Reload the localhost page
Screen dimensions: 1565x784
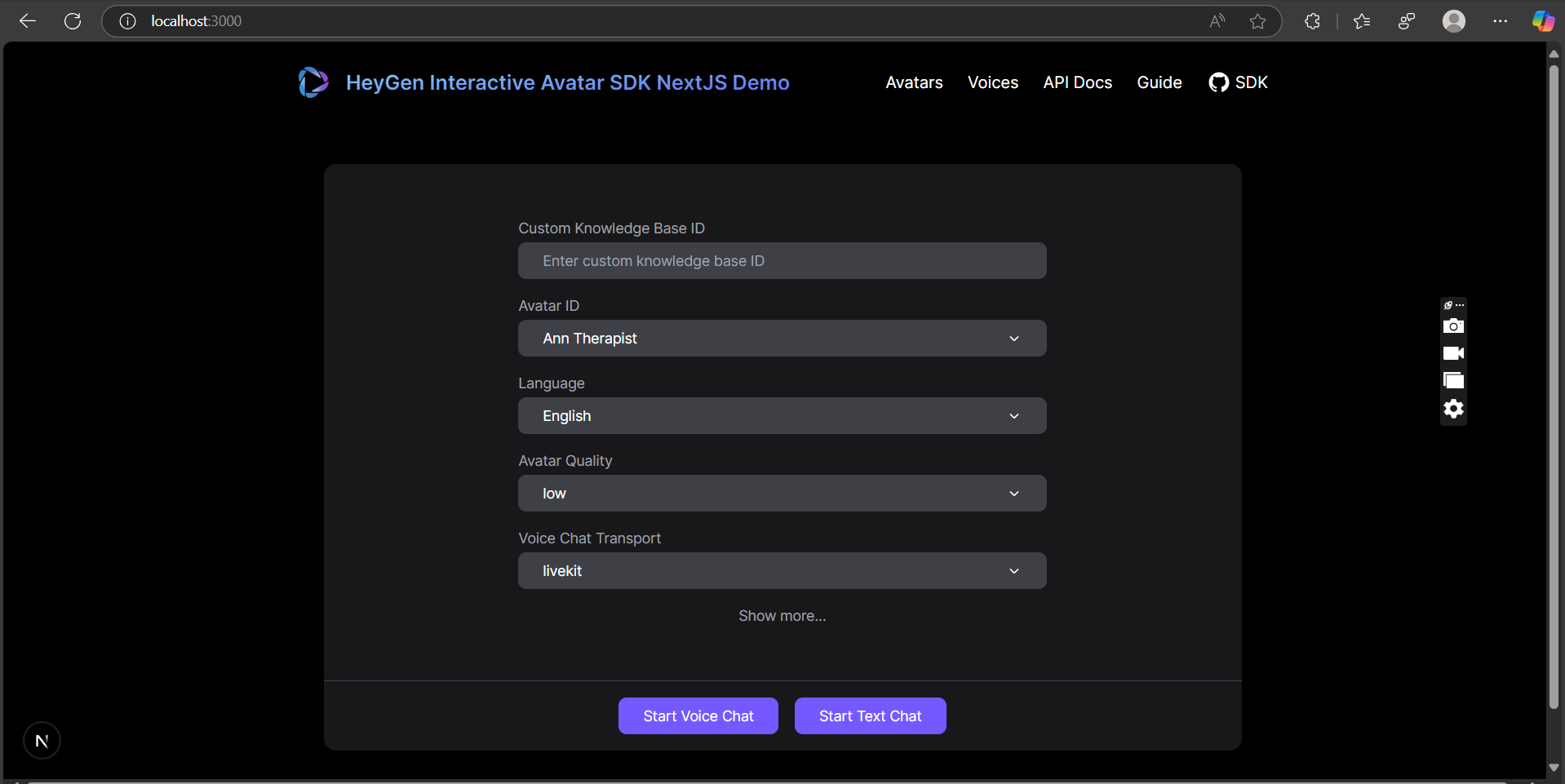pos(73,21)
